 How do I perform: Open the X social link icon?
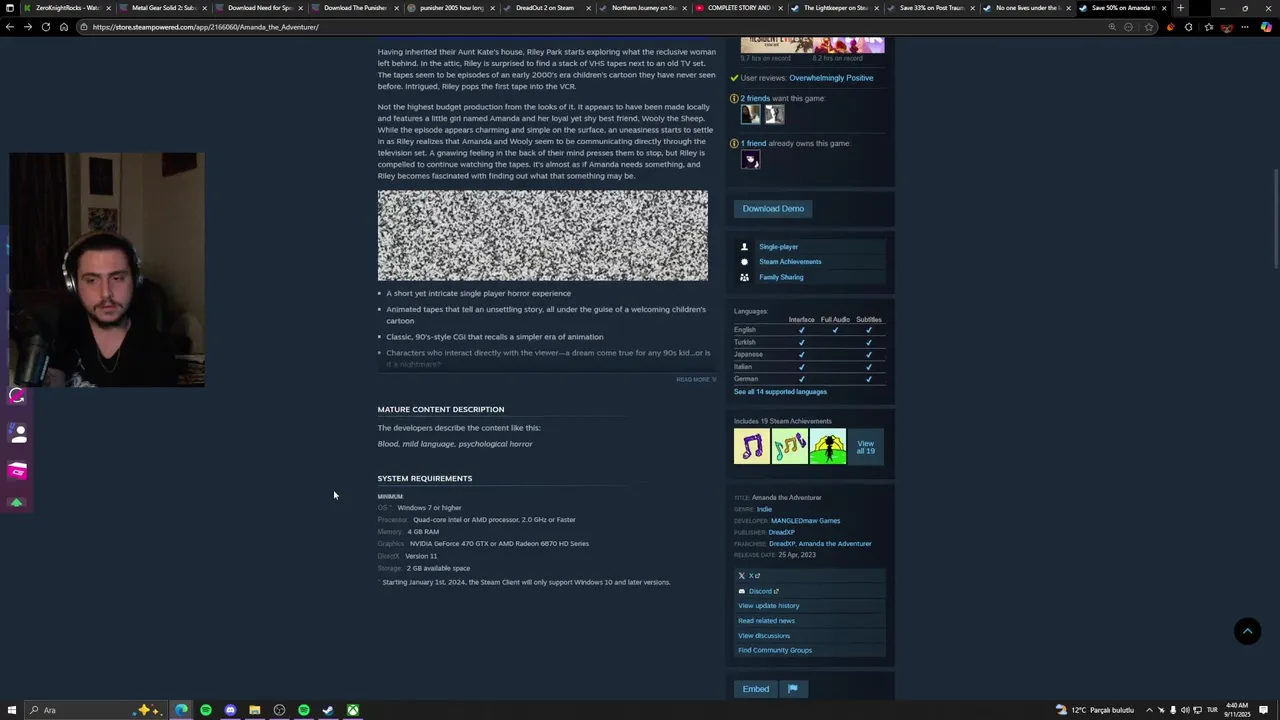[742, 576]
